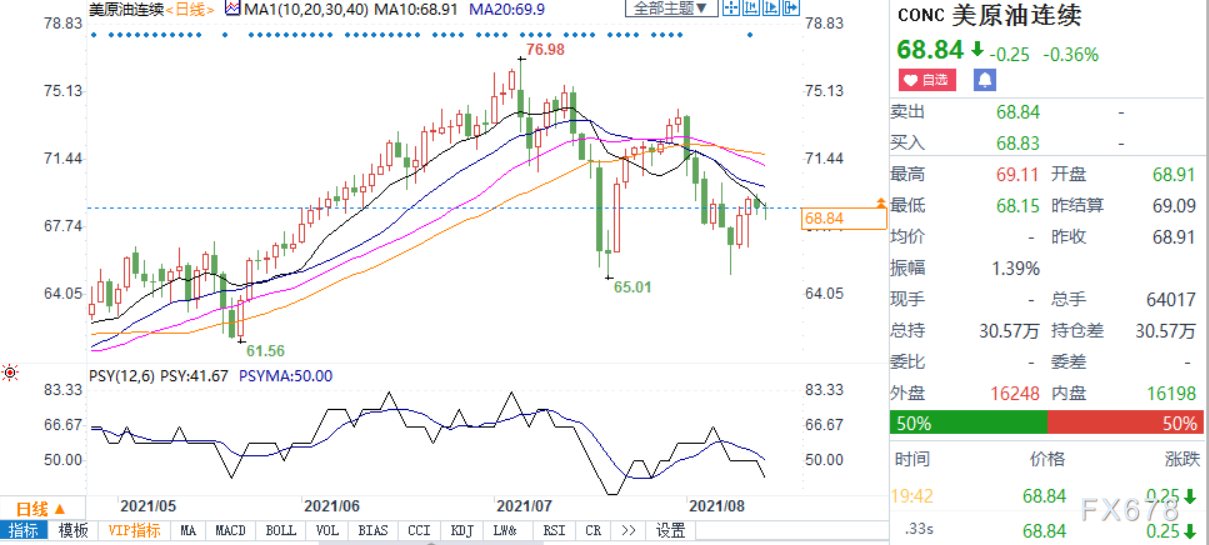Select the LW& indicator tab
Image resolution: width=1209 pixels, height=545 pixels.
click(x=508, y=530)
